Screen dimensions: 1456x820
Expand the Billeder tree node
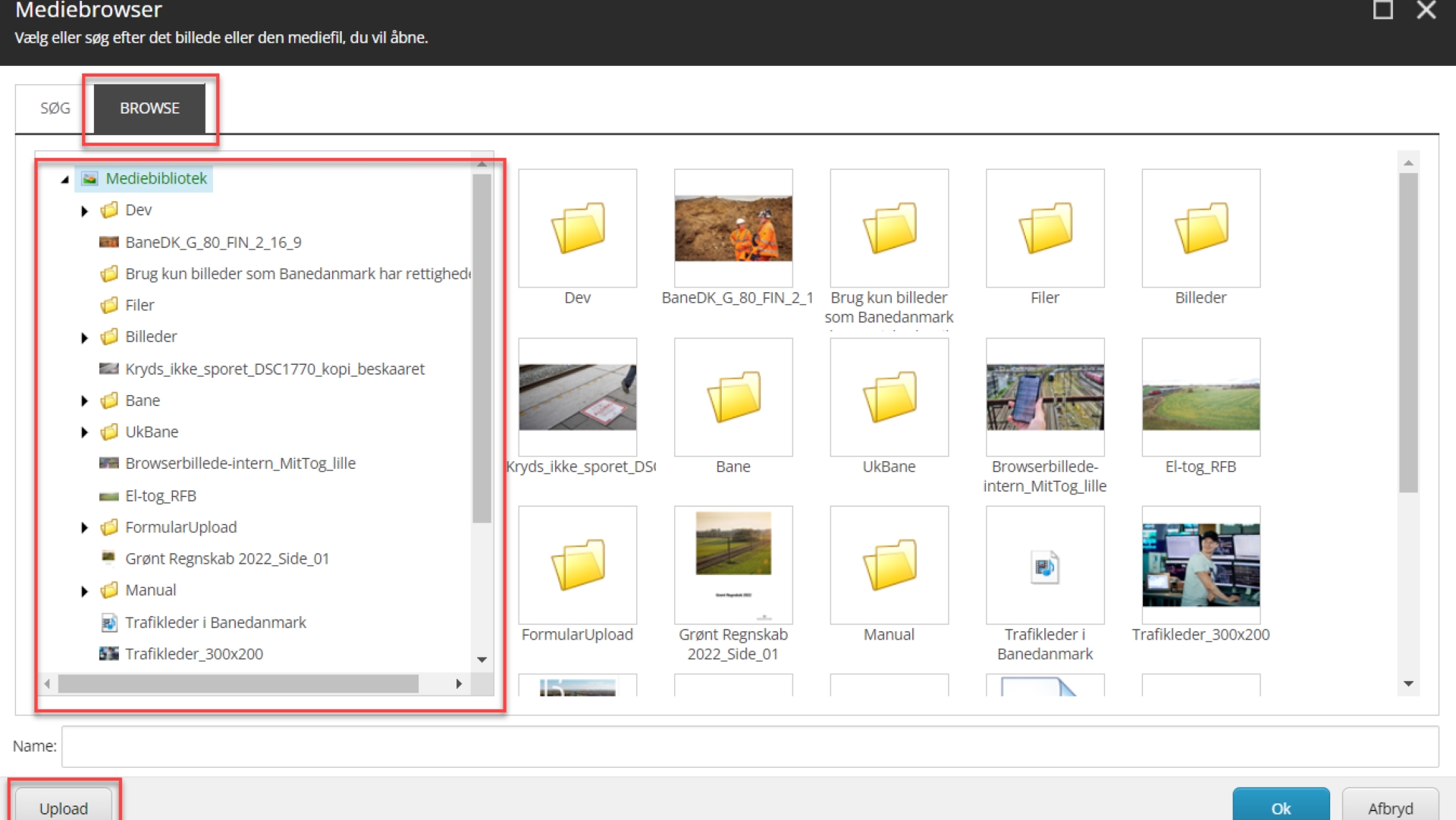point(84,338)
